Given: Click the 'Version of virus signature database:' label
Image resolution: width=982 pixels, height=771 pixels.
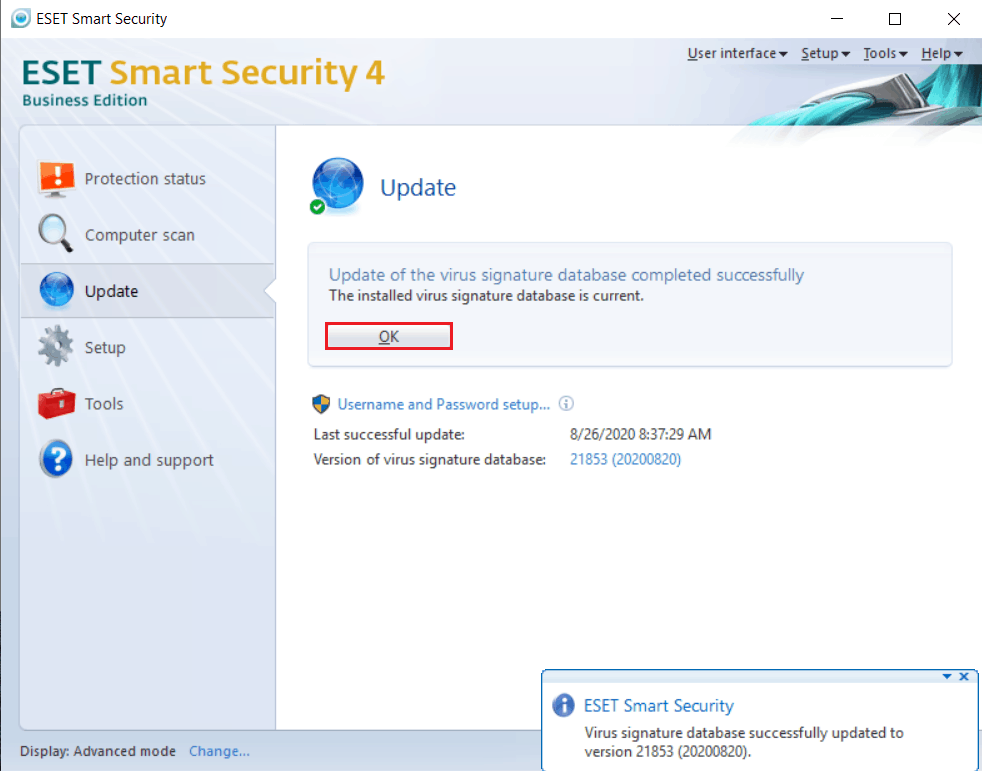Looking at the screenshot, I should 430,459.
